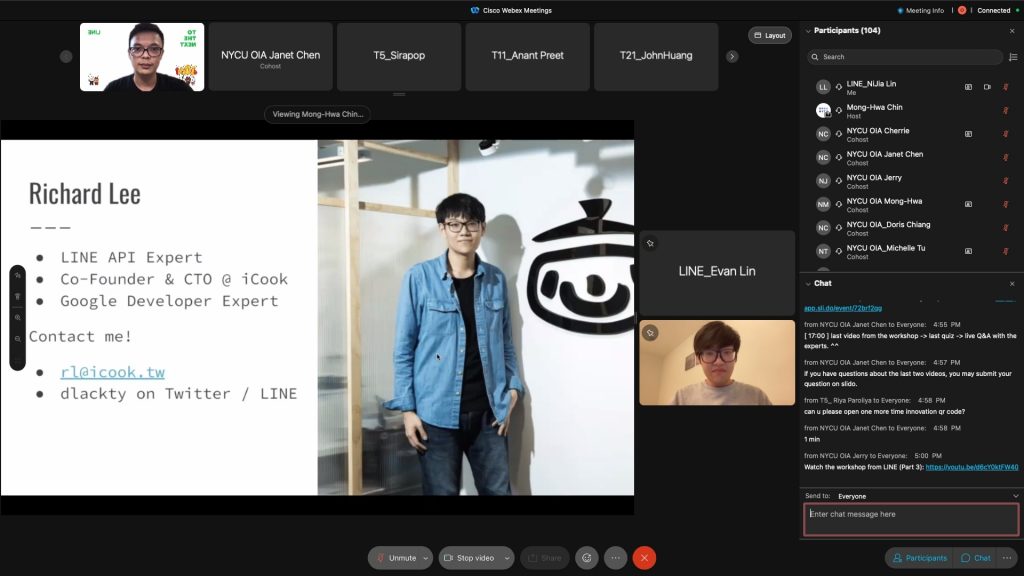Select the T11_Anant Preet video tile
The width and height of the screenshot is (1024, 576).
[x=528, y=57]
